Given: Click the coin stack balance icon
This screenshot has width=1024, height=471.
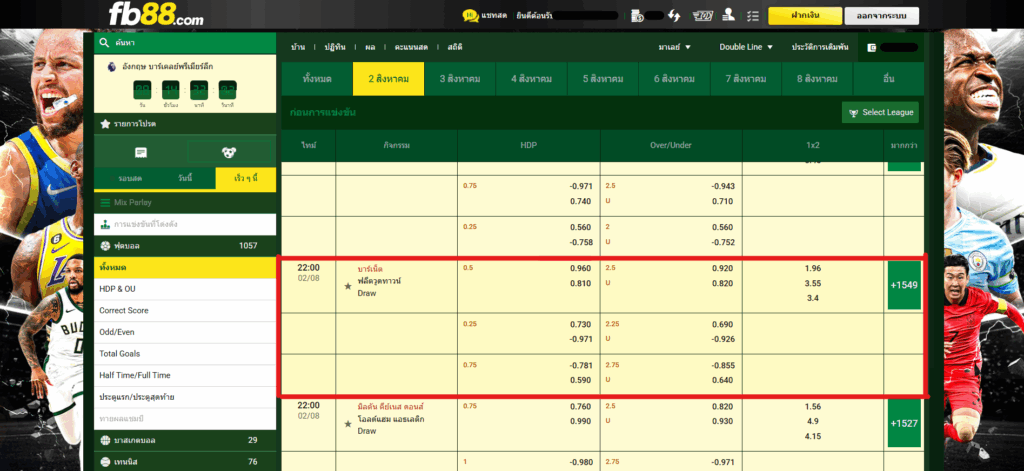Looking at the screenshot, I should 637,16.
